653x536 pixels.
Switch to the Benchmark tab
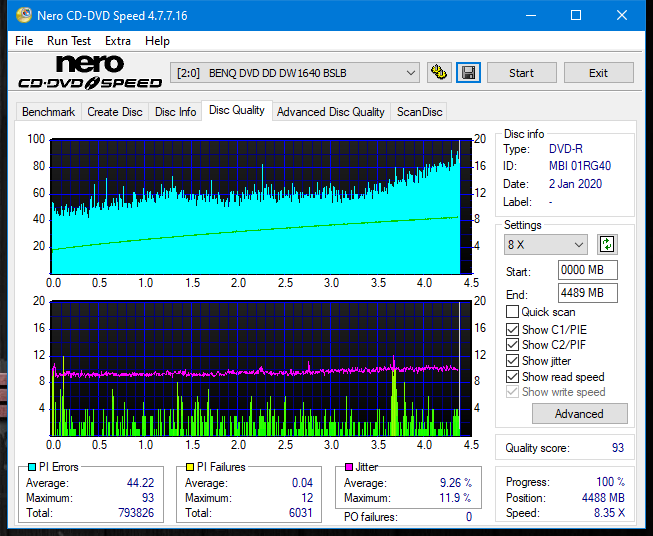(48, 112)
